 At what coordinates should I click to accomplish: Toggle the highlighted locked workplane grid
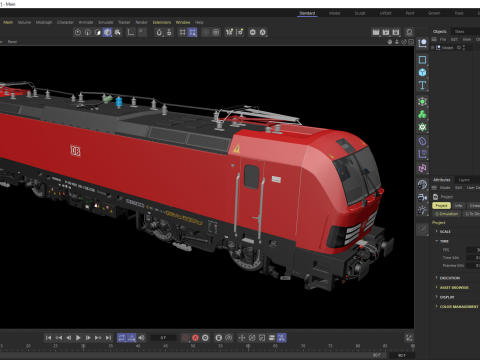[x=192, y=32]
